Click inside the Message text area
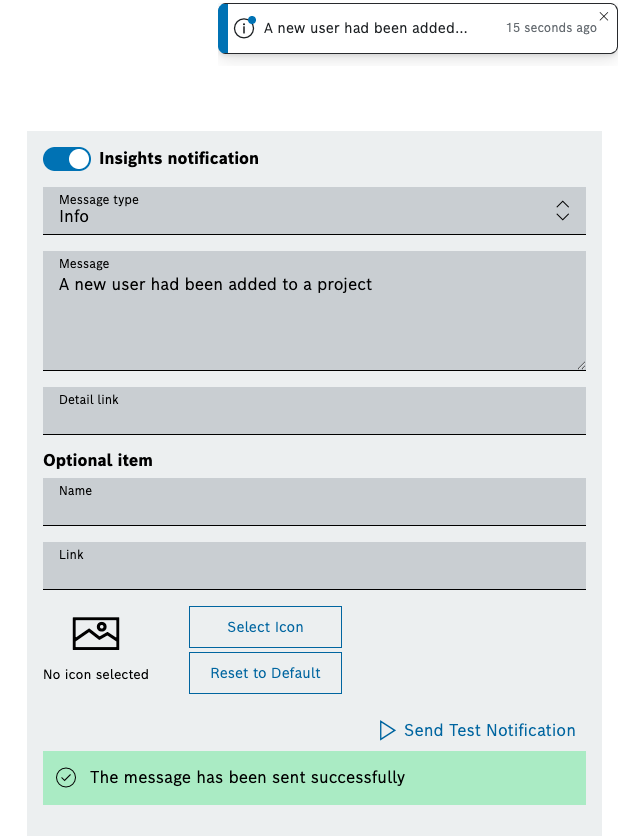This screenshot has height=839, width=624. (x=314, y=320)
